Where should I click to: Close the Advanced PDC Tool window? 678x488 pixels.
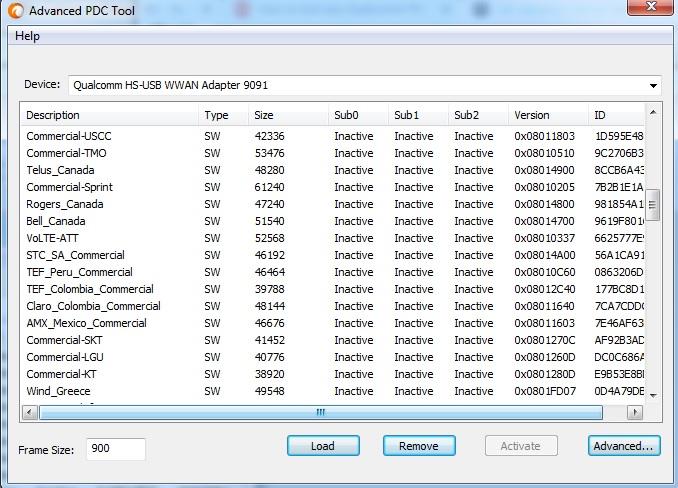pyautogui.click(x=650, y=9)
